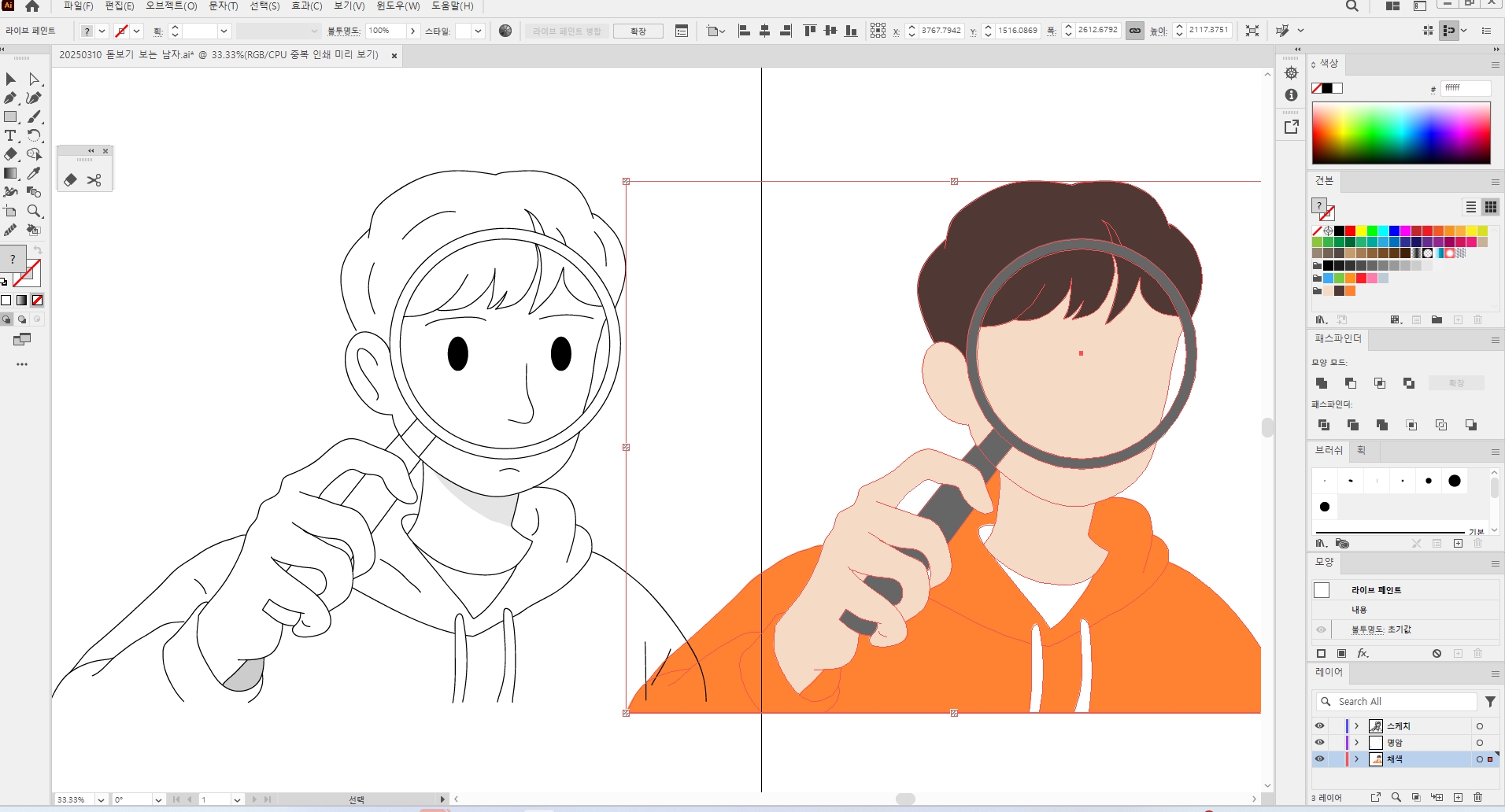Image resolution: width=1505 pixels, height=812 pixels.
Task: Click the Divide icon in Pathfinder
Action: 1324,425
